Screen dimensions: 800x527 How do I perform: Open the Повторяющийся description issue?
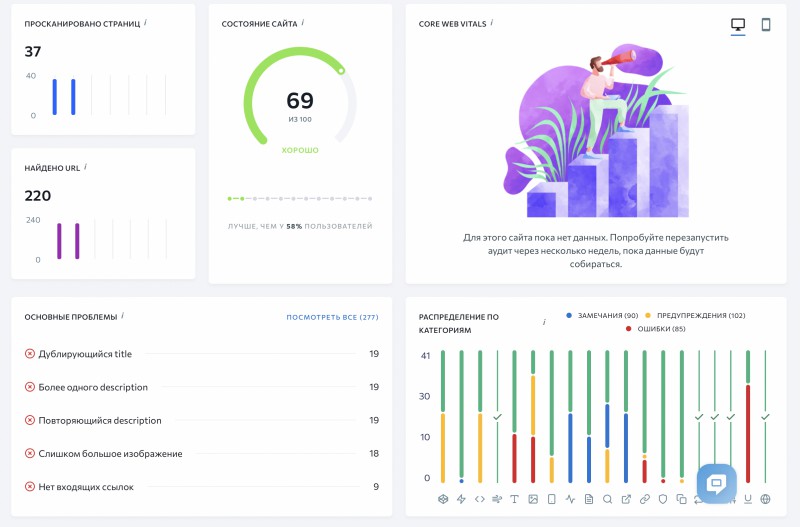click(202, 420)
